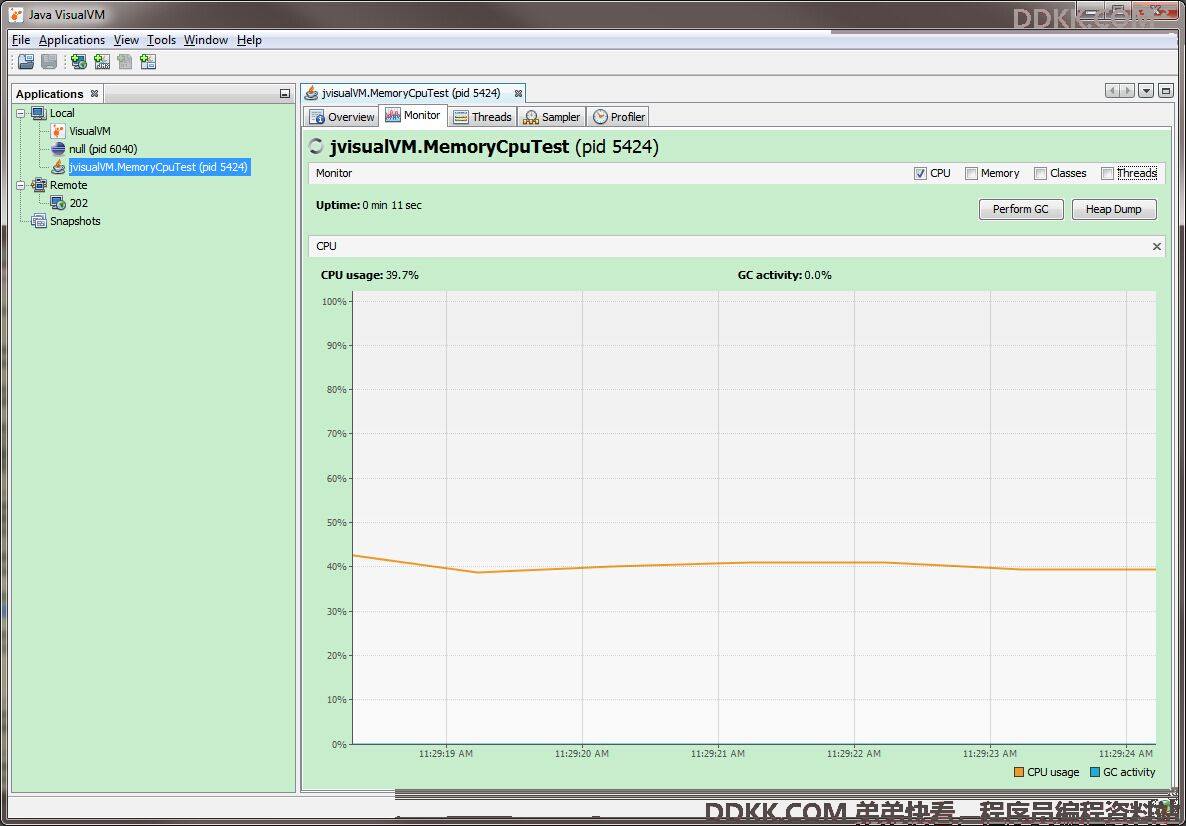Open the Tools menu

[x=161, y=40]
